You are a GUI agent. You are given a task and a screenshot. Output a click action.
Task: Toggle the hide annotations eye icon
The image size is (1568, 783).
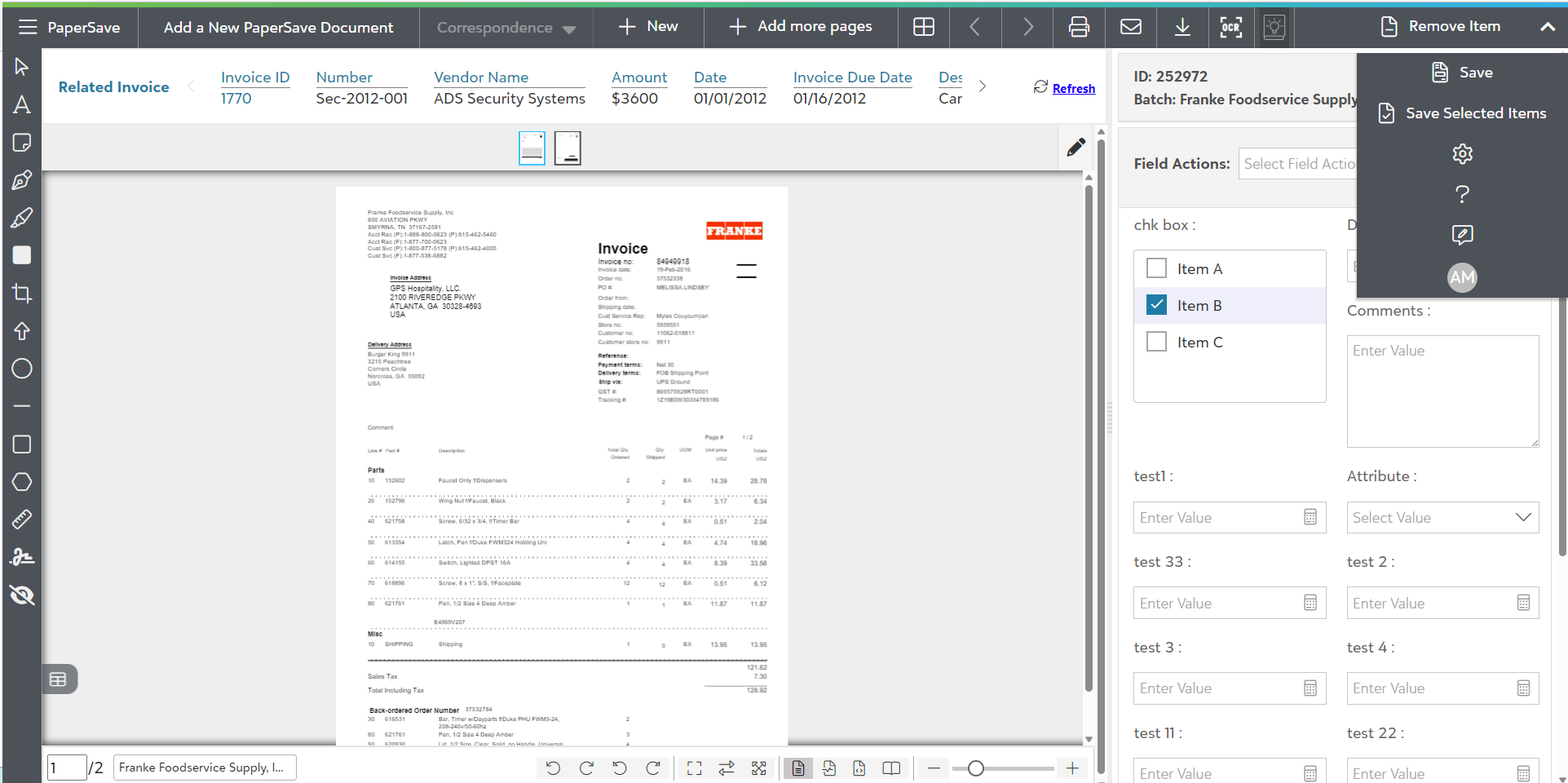click(x=22, y=595)
